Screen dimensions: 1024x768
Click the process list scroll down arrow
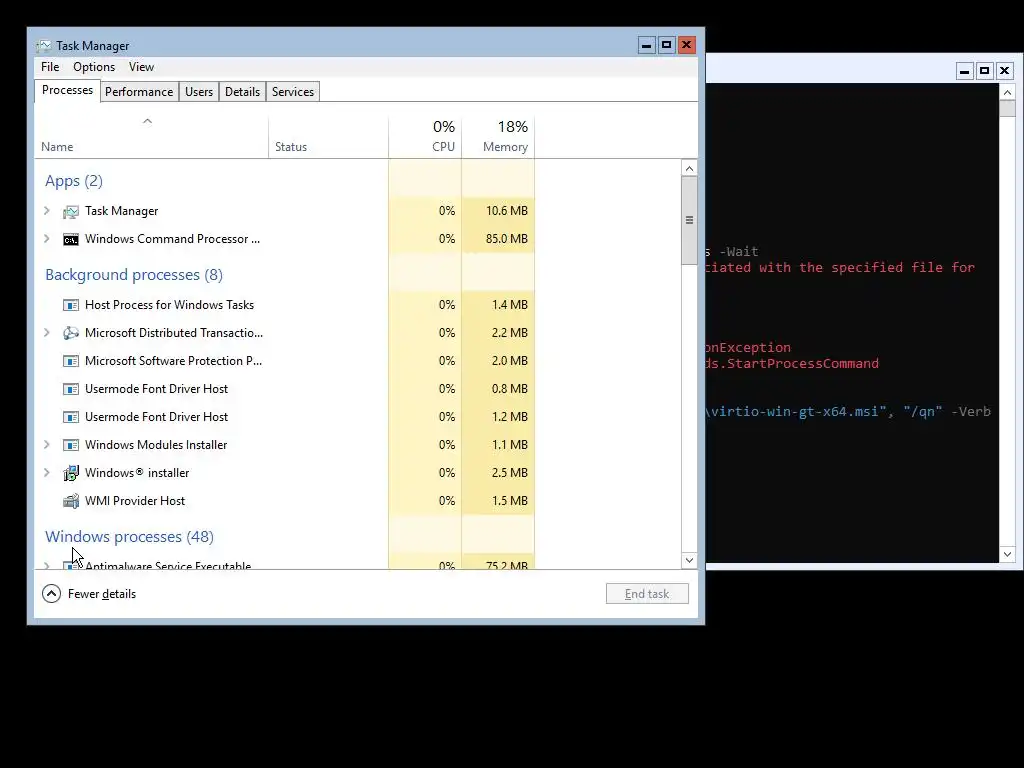click(689, 560)
